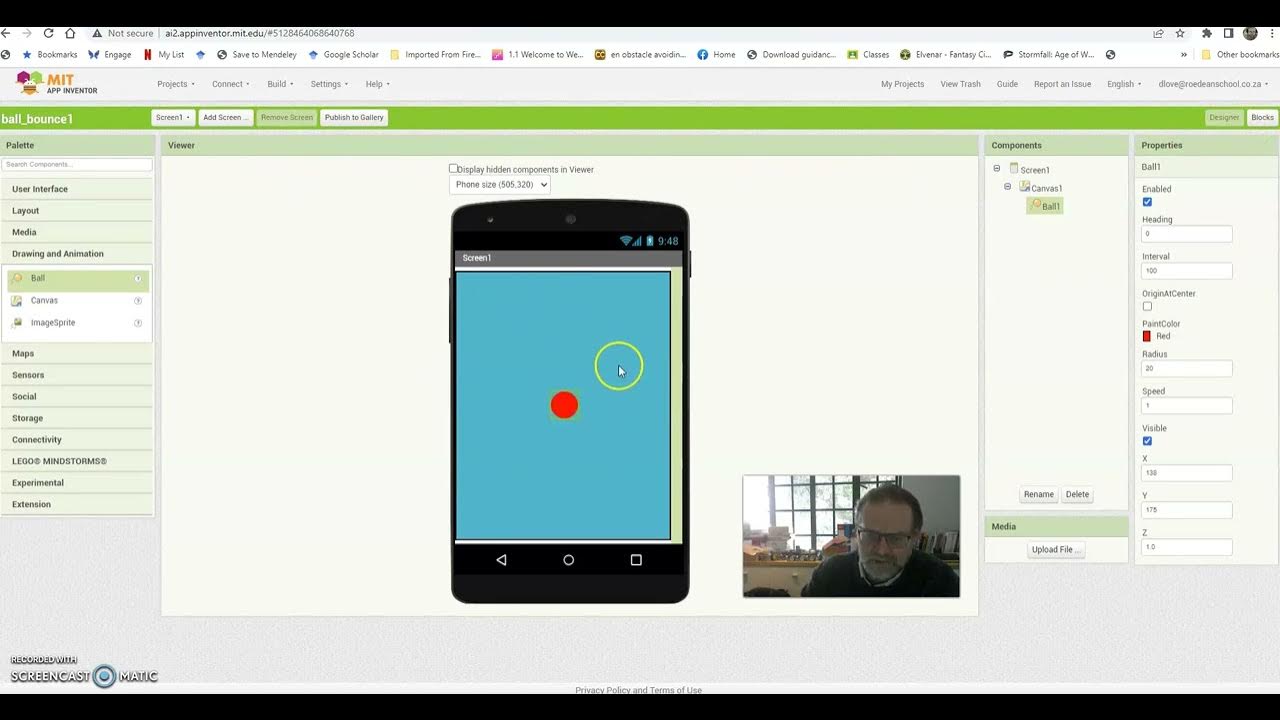Open the Save to Mendeley bookmark
Image resolution: width=1280 pixels, height=720 pixels.
click(257, 55)
